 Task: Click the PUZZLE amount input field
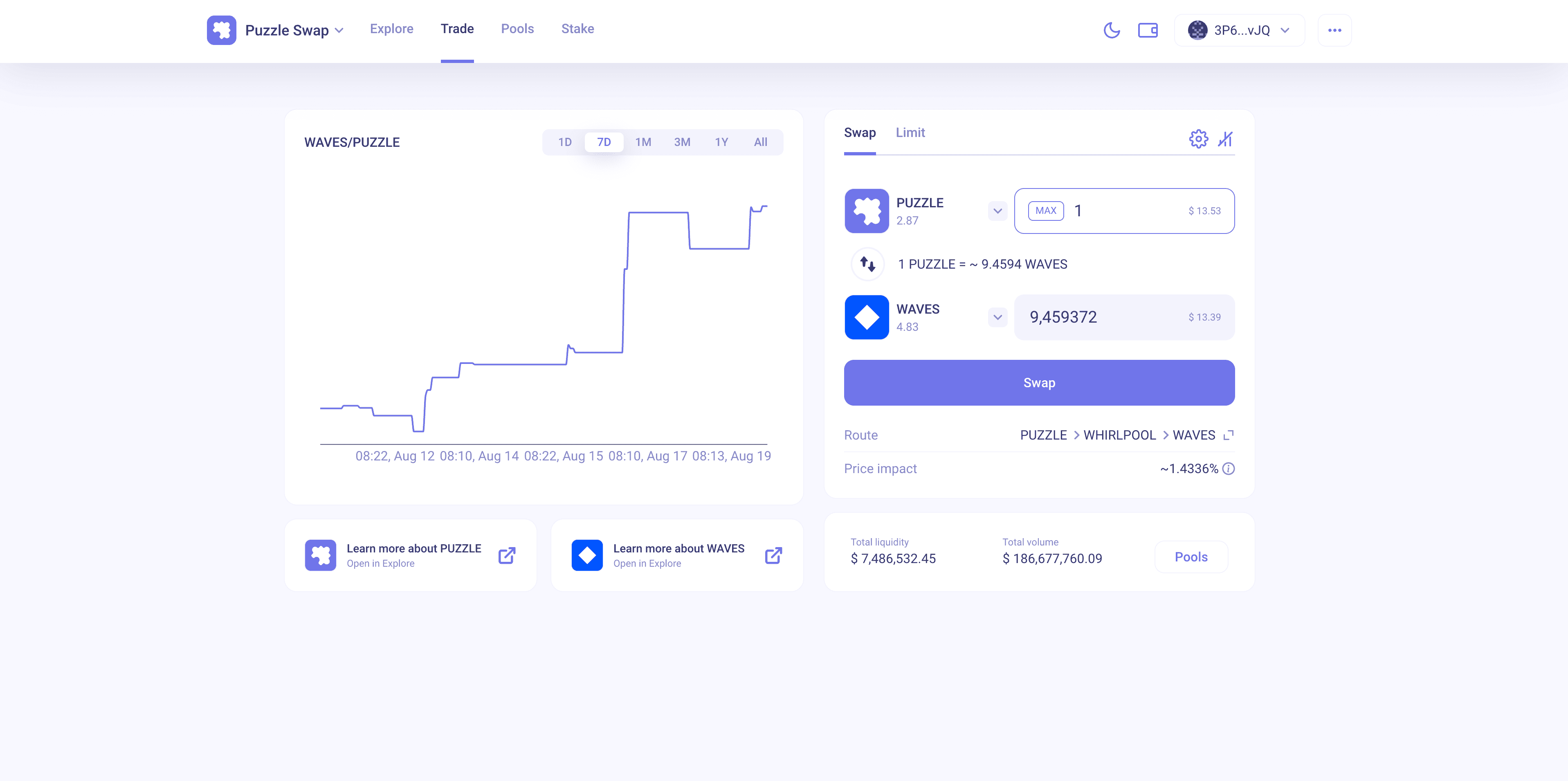pos(1124,211)
